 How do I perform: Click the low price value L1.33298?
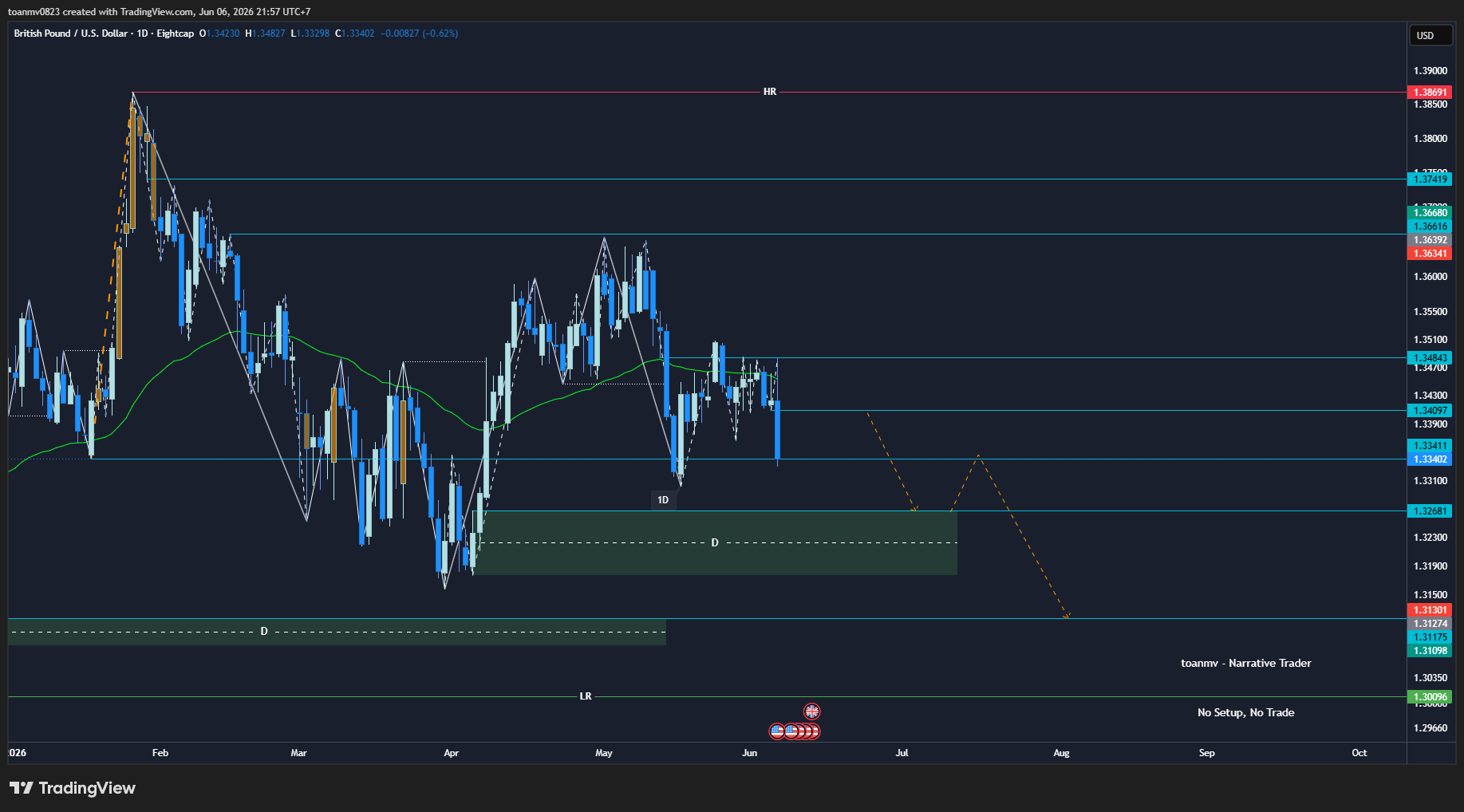point(310,34)
